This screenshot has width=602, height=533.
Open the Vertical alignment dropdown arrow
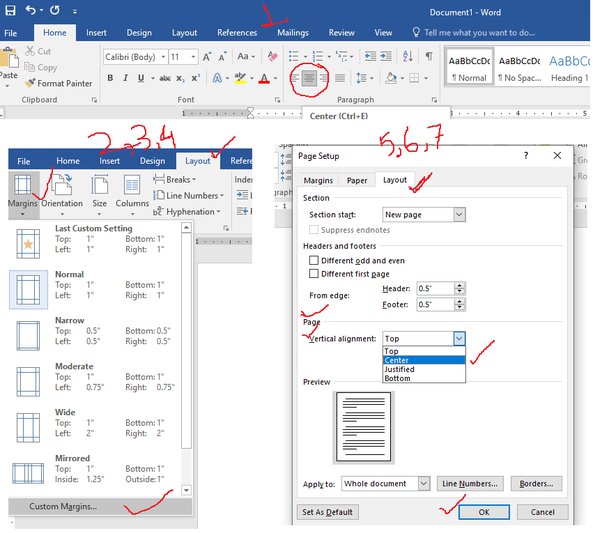[x=459, y=338]
